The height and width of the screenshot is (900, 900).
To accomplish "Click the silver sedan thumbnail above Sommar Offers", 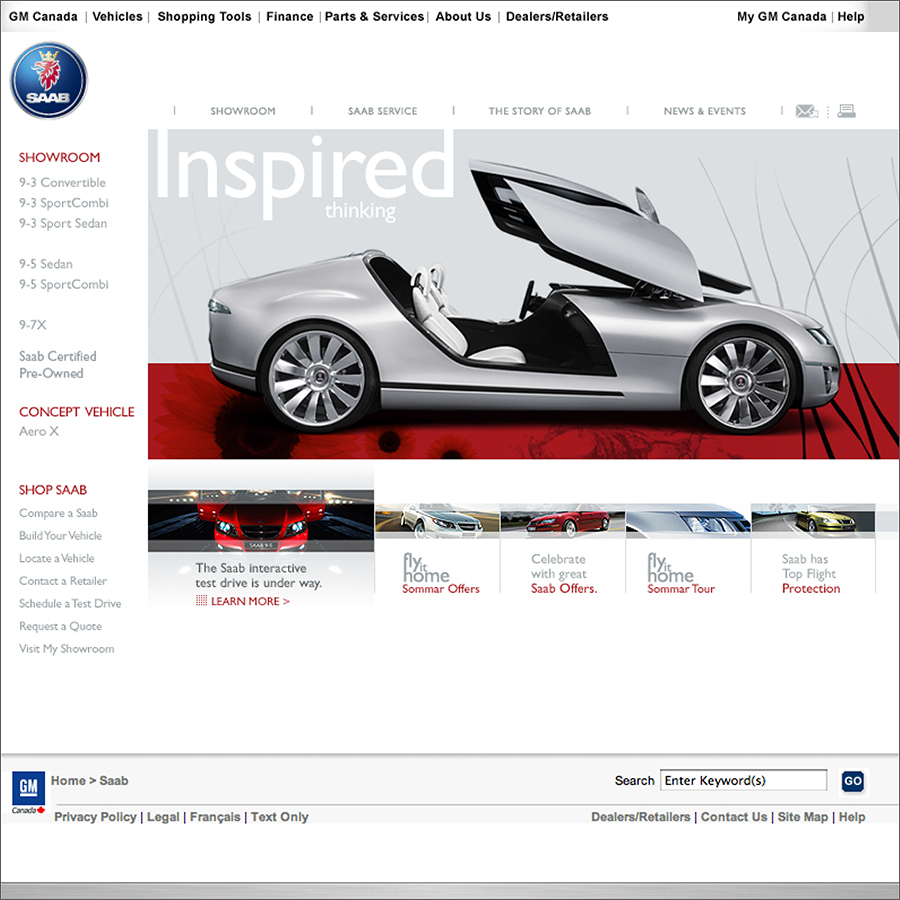I will (x=437, y=521).
